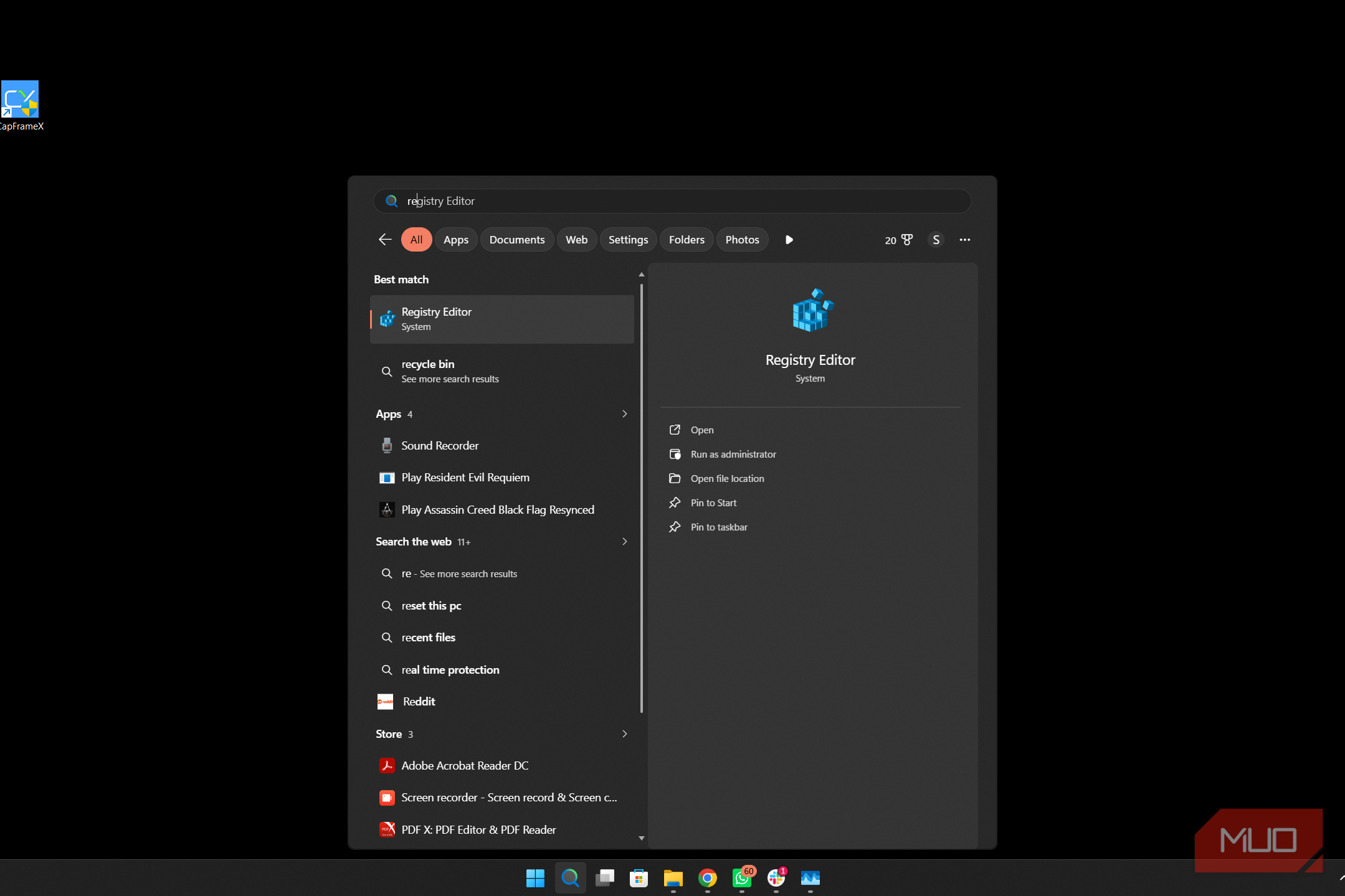Click the recycle bin search suggestion
Viewport: 1345px width, 896px height.
coord(502,372)
